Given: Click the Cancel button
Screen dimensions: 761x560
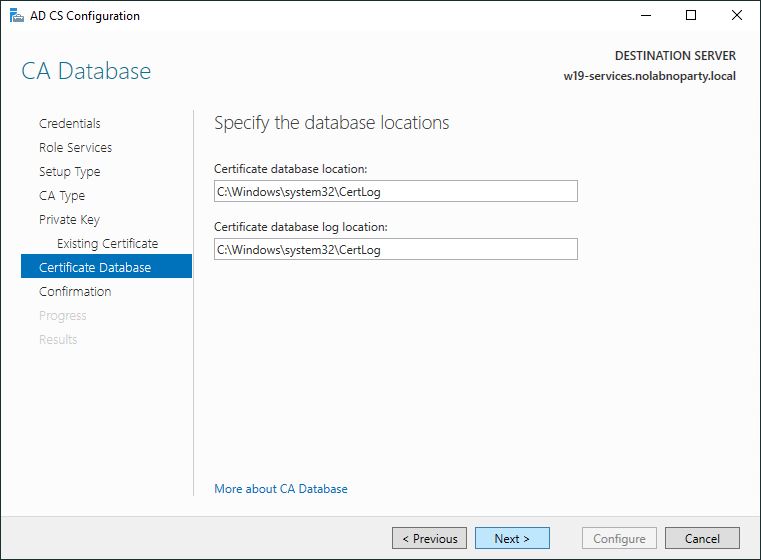Looking at the screenshot, I should 702,538.
